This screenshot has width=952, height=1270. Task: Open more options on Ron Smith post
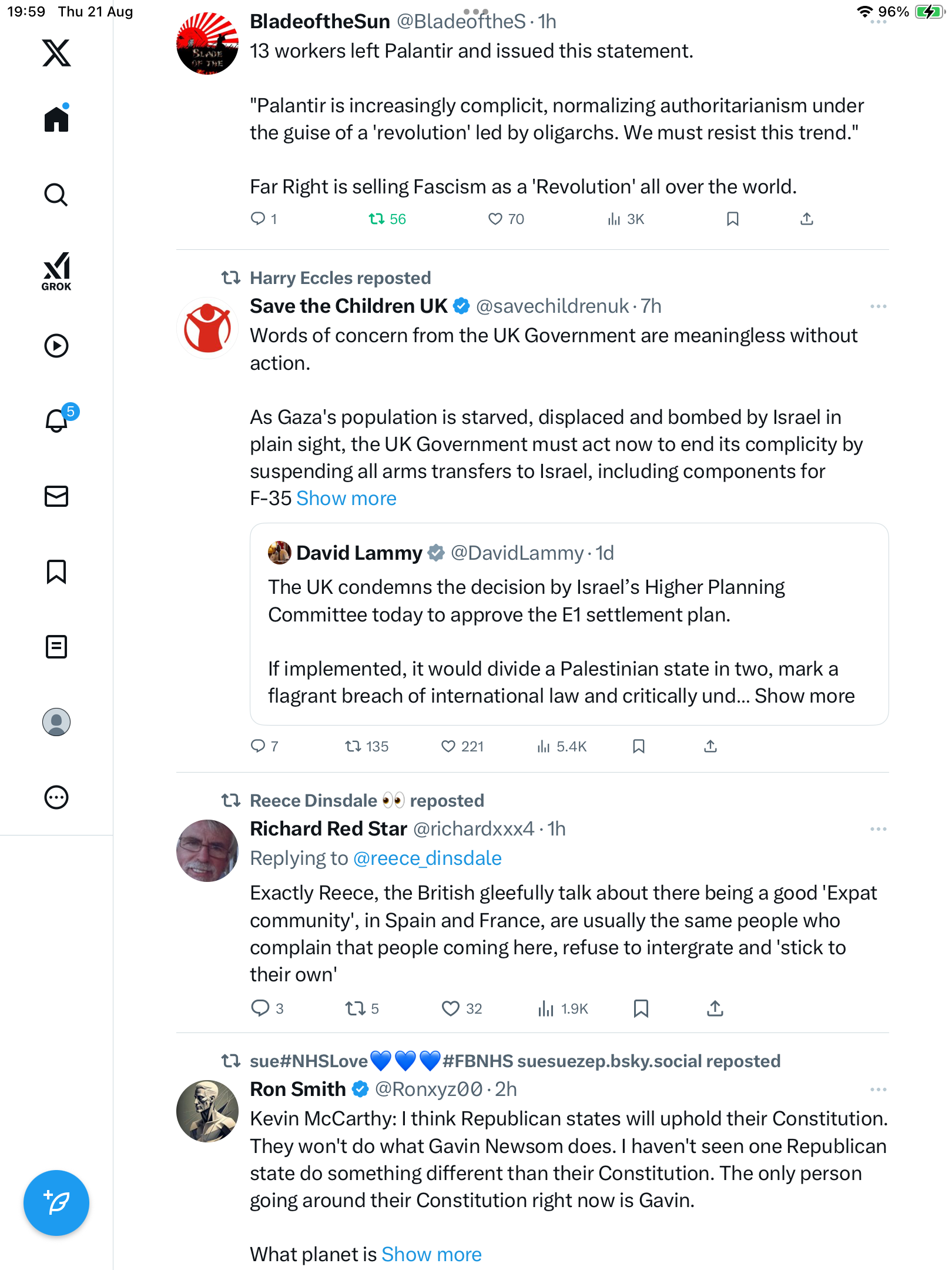tap(878, 1089)
